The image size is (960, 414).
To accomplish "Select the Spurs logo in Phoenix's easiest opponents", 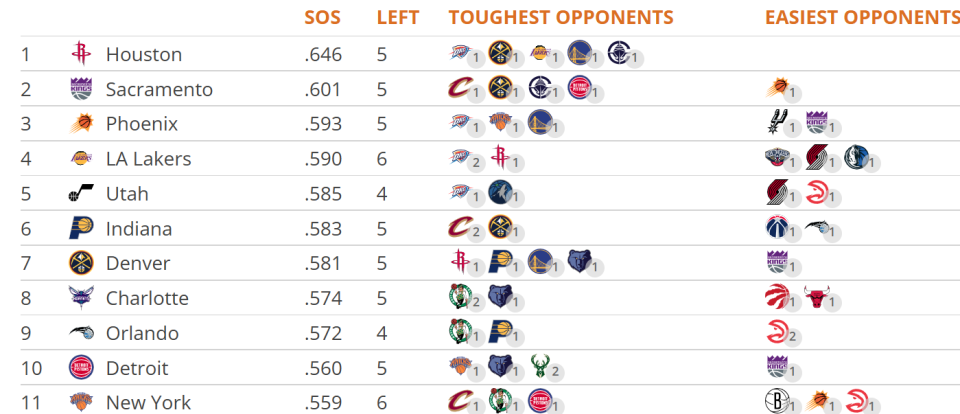I will [x=776, y=123].
